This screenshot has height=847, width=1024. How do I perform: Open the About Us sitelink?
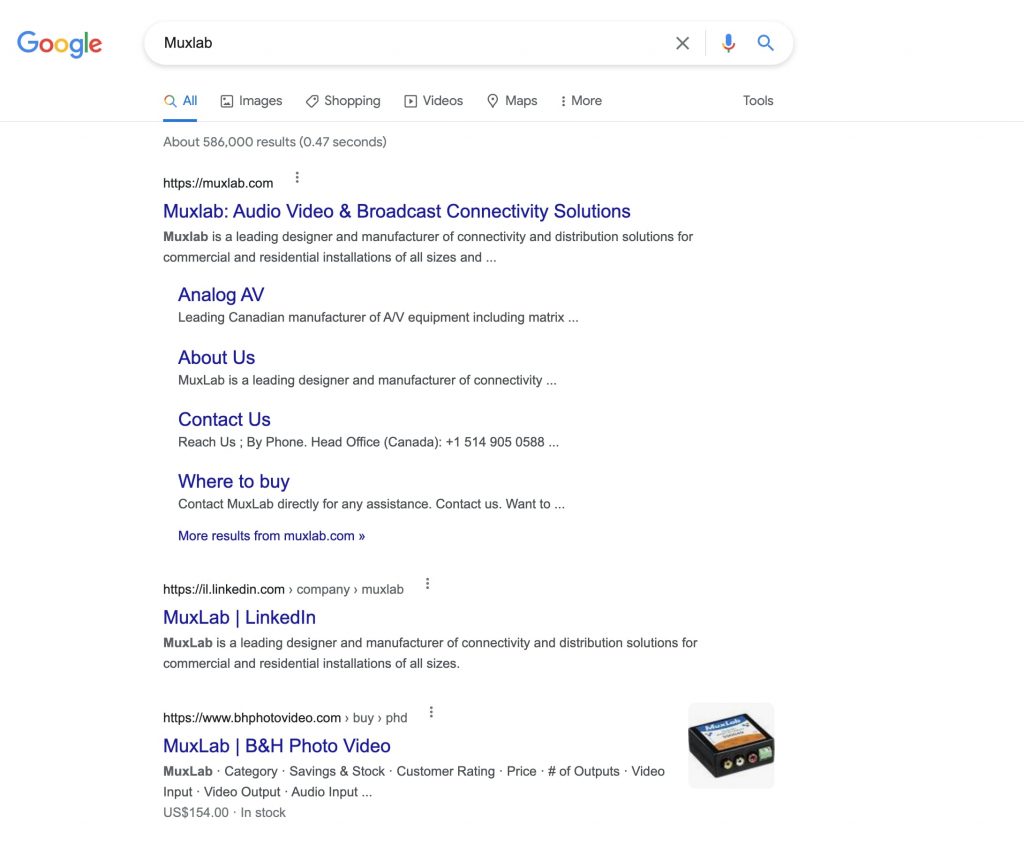(x=216, y=358)
